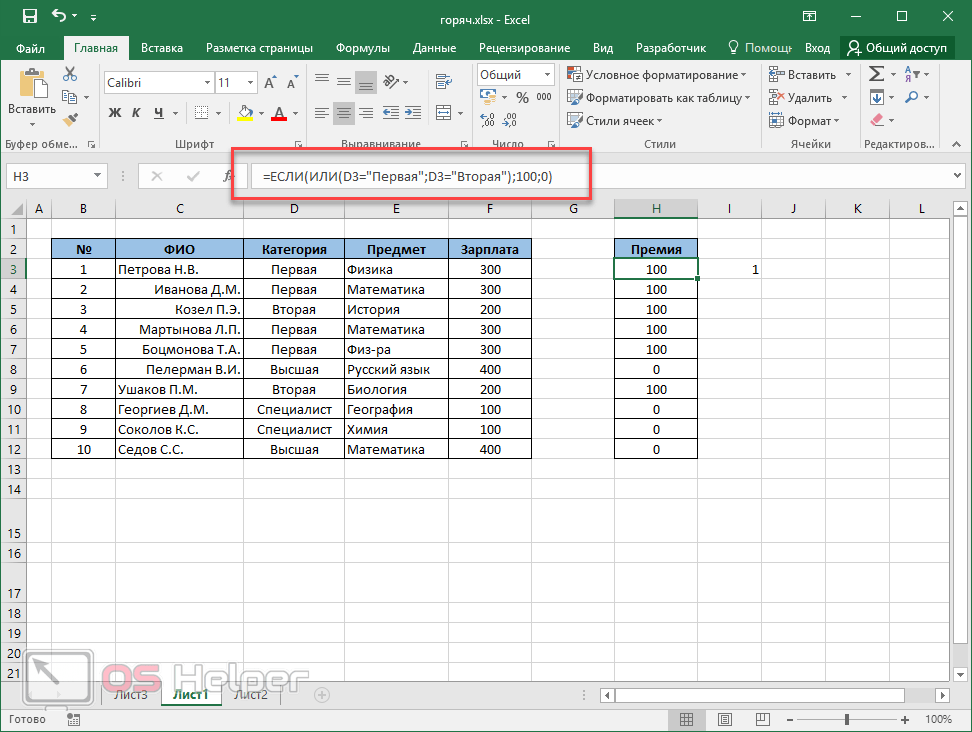
Task: Click the Name Box showing H3
Action: click(55, 176)
